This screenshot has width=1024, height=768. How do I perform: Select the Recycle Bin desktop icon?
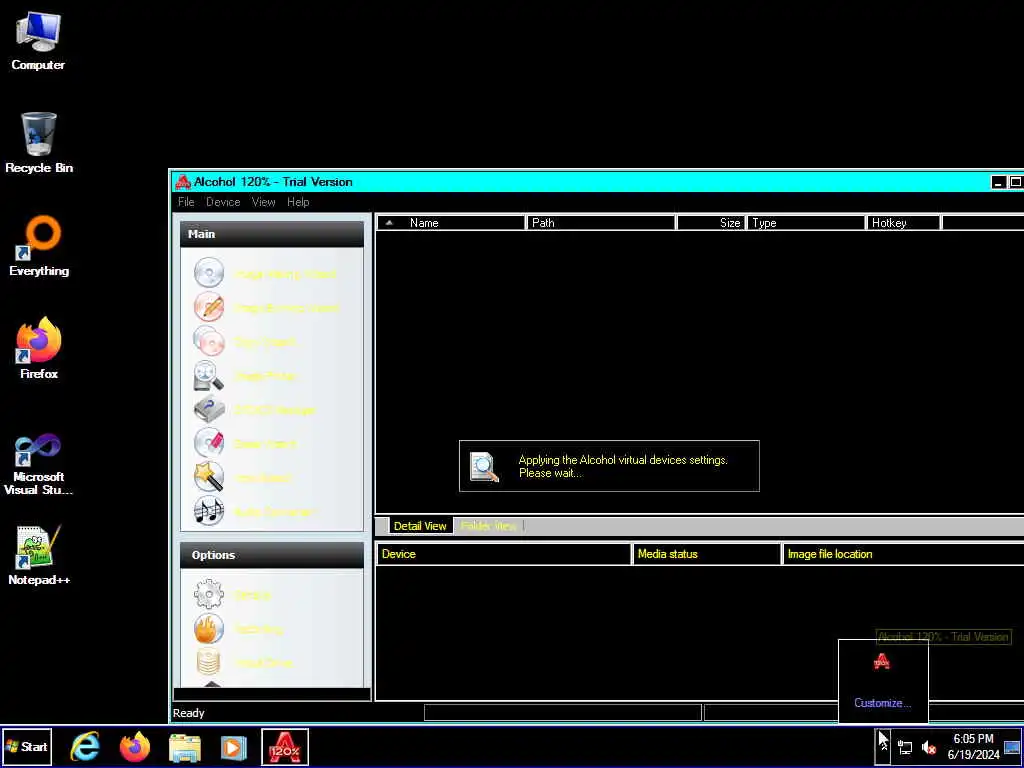pos(39,144)
